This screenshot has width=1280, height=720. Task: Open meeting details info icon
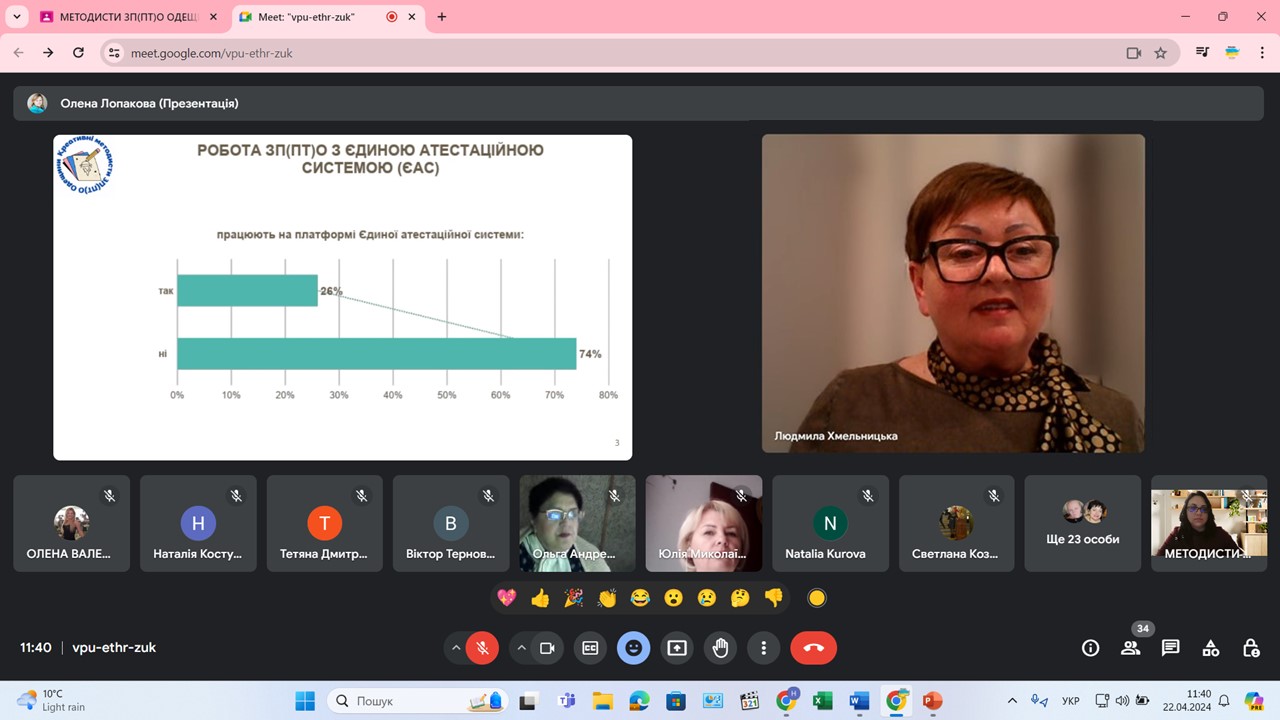[1090, 648]
